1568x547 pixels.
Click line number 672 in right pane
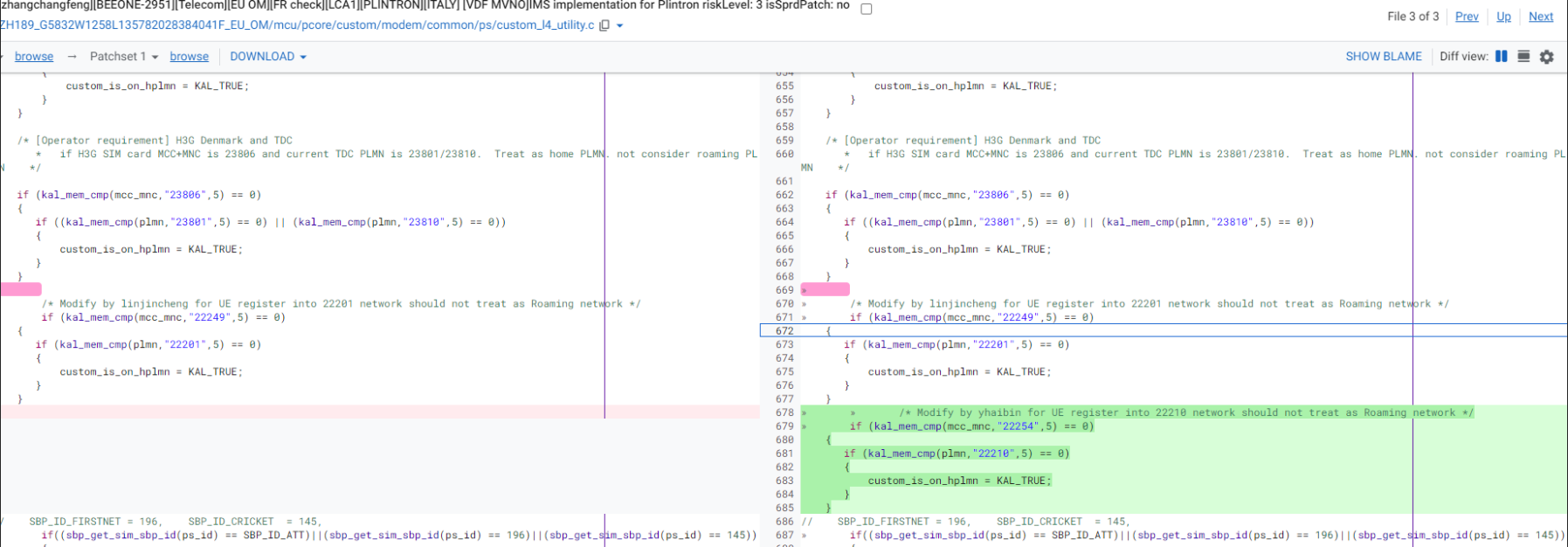coord(784,331)
